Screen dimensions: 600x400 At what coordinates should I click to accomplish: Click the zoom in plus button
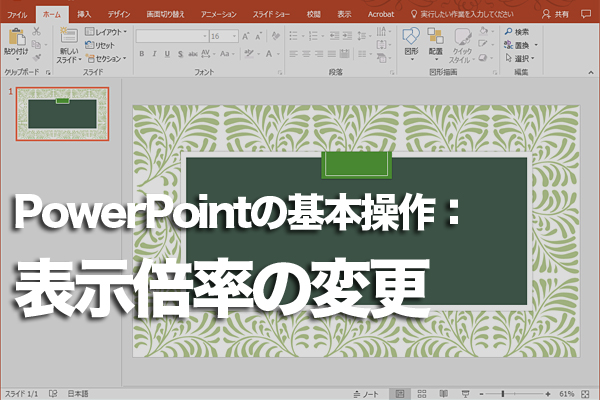[x=548, y=394]
